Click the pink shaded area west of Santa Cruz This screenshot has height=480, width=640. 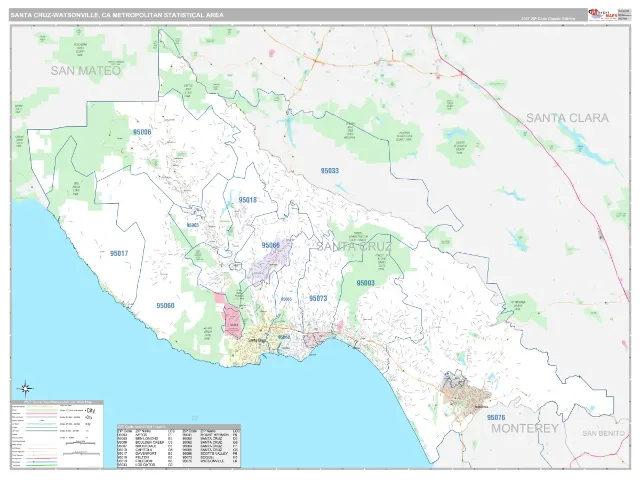pyautogui.click(x=232, y=321)
